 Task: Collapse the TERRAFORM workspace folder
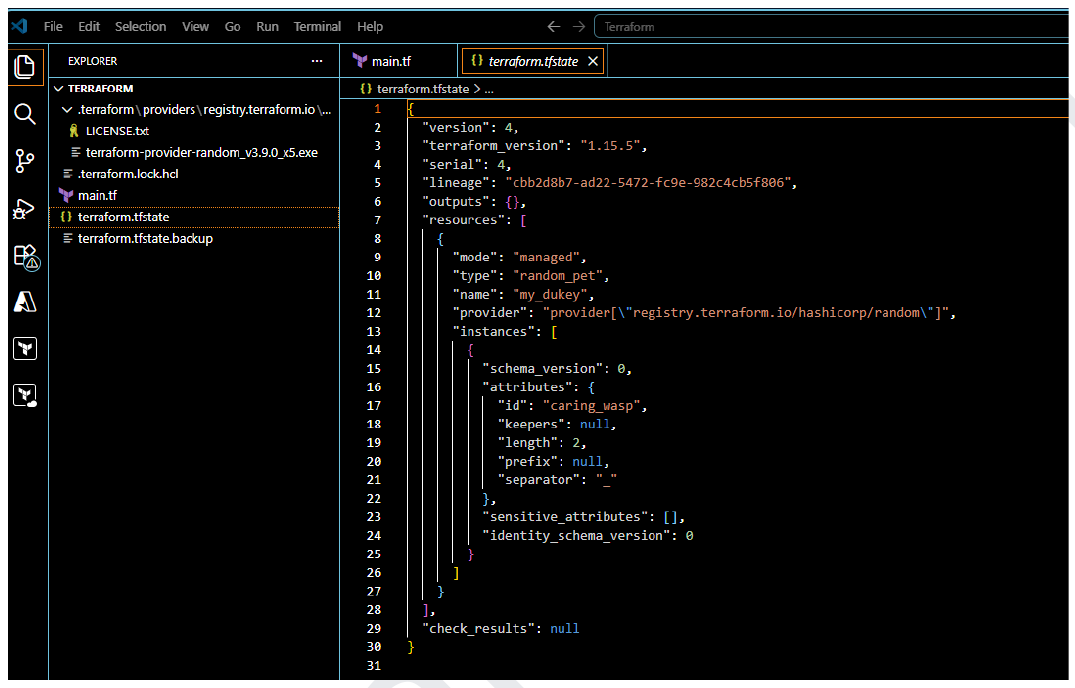(59, 88)
